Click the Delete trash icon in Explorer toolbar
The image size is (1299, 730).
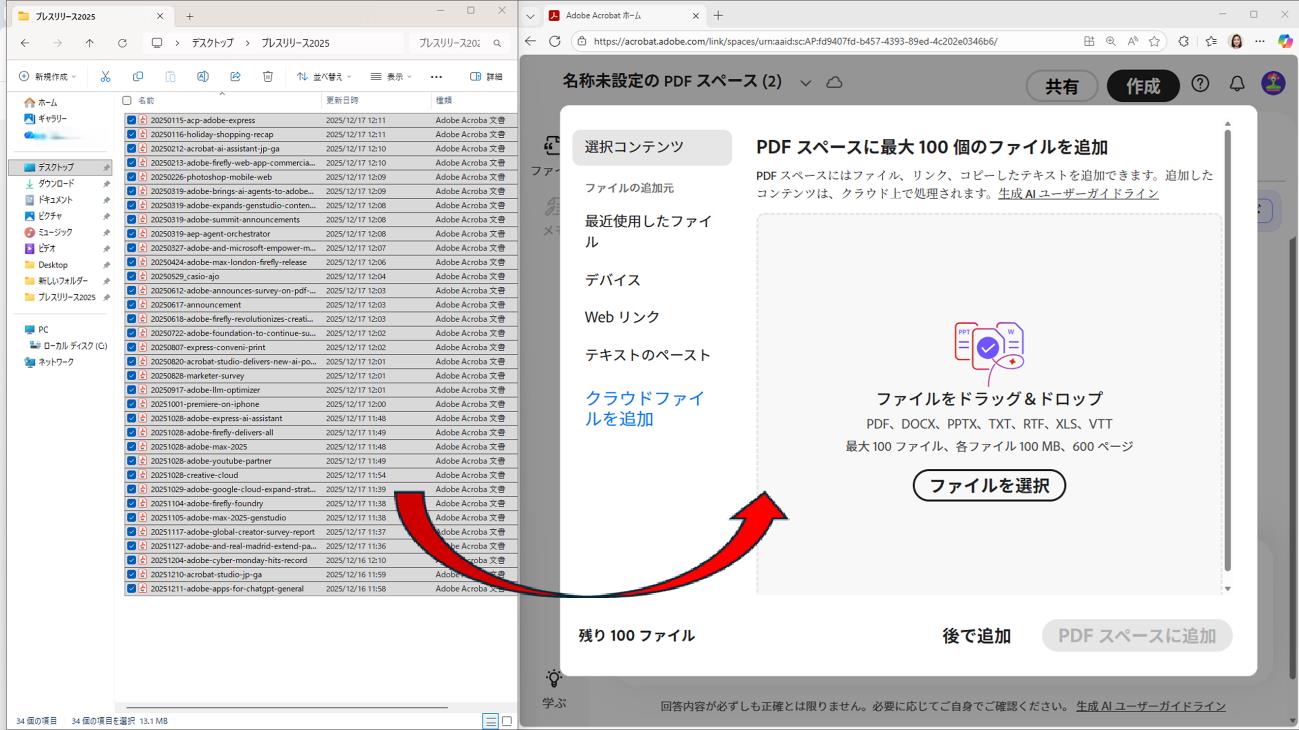click(x=267, y=76)
